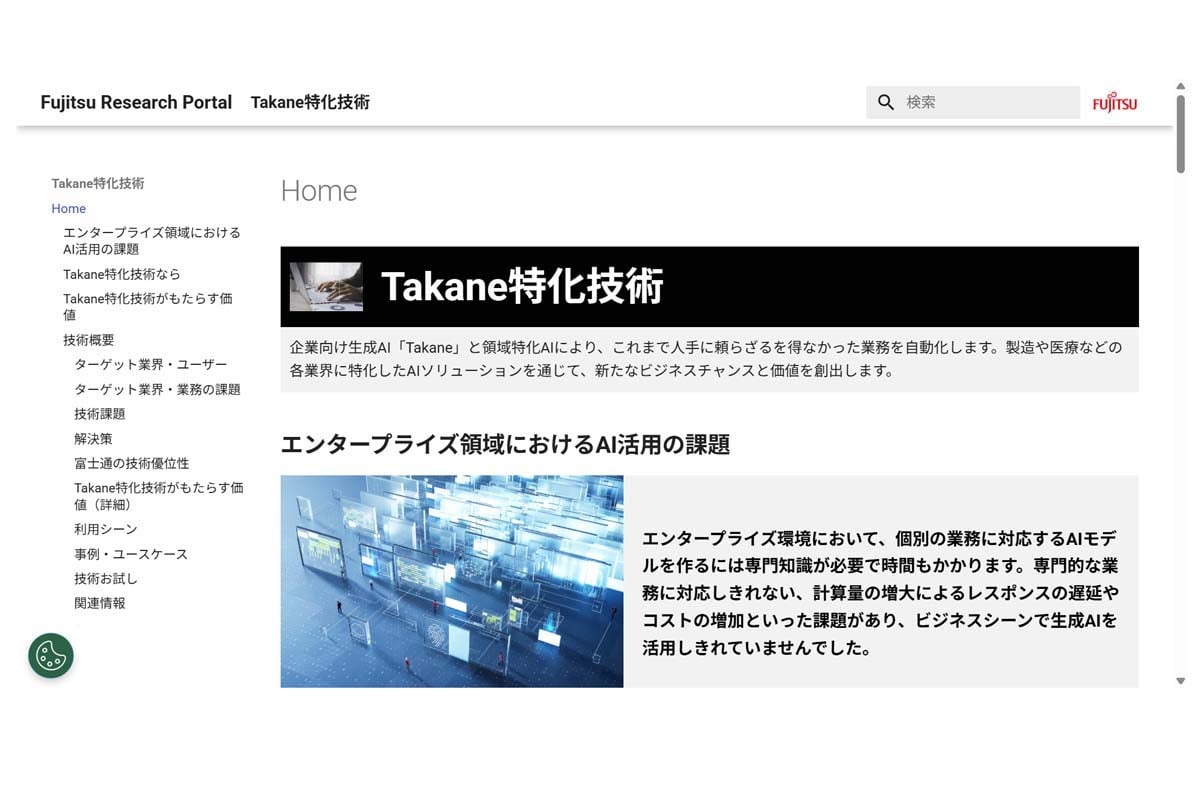Click the search magnifier icon
This screenshot has height=800, width=1200.
coord(885,102)
